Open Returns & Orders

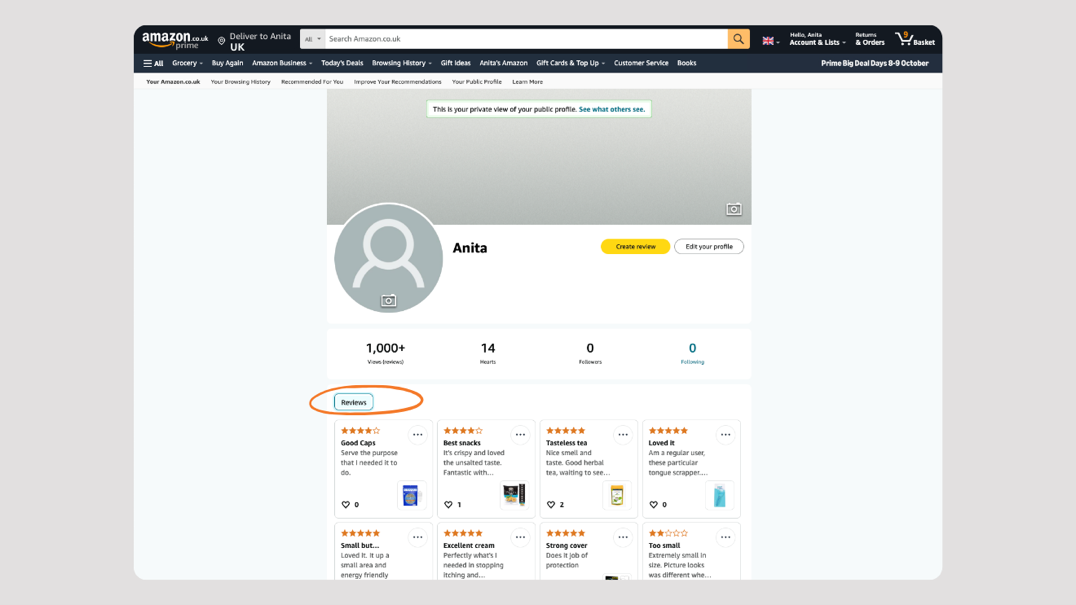point(869,39)
